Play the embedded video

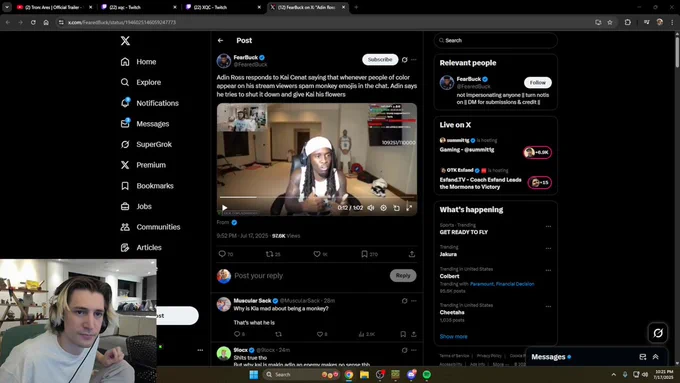224,208
